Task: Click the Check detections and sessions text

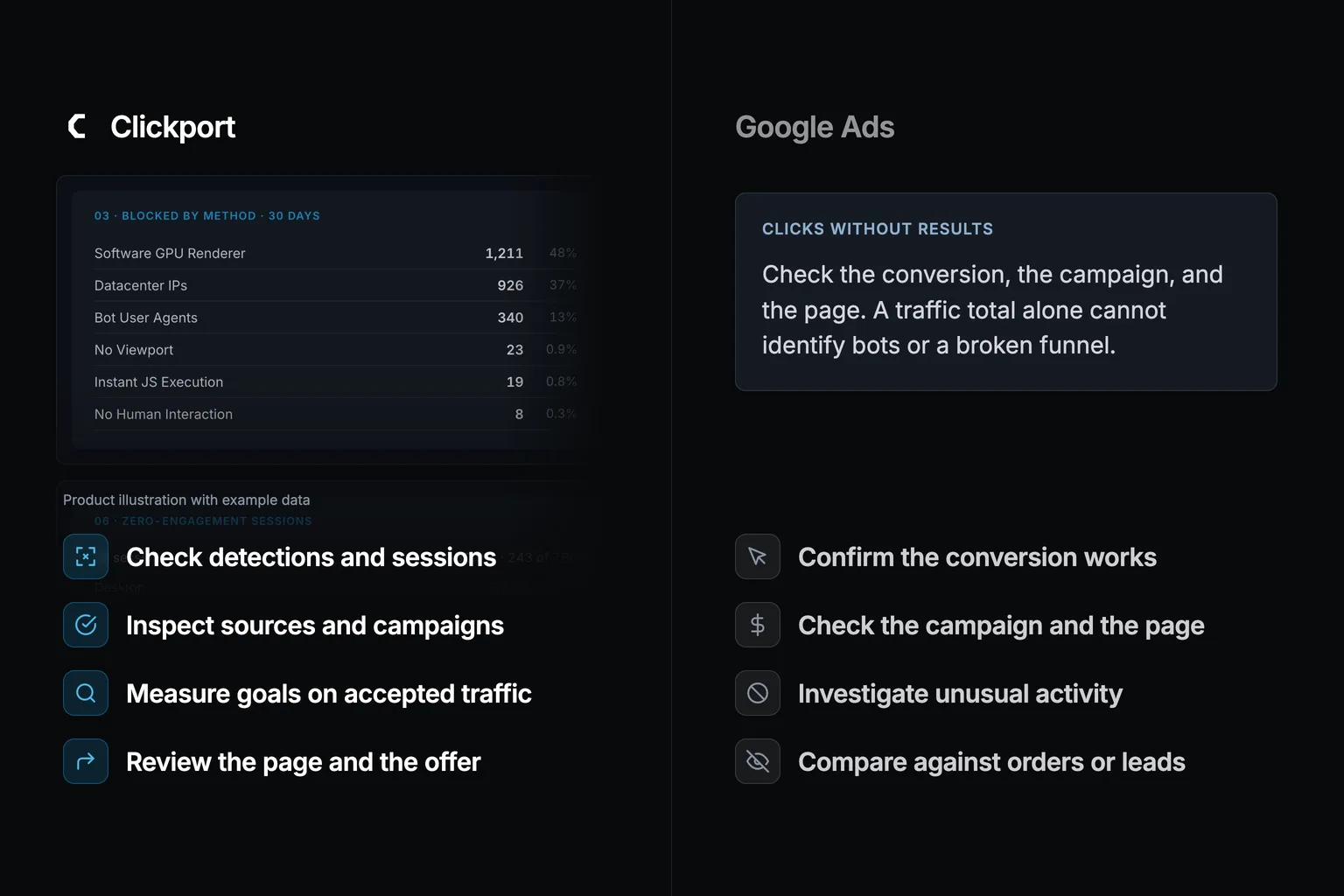Action: (x=311, y=557)
